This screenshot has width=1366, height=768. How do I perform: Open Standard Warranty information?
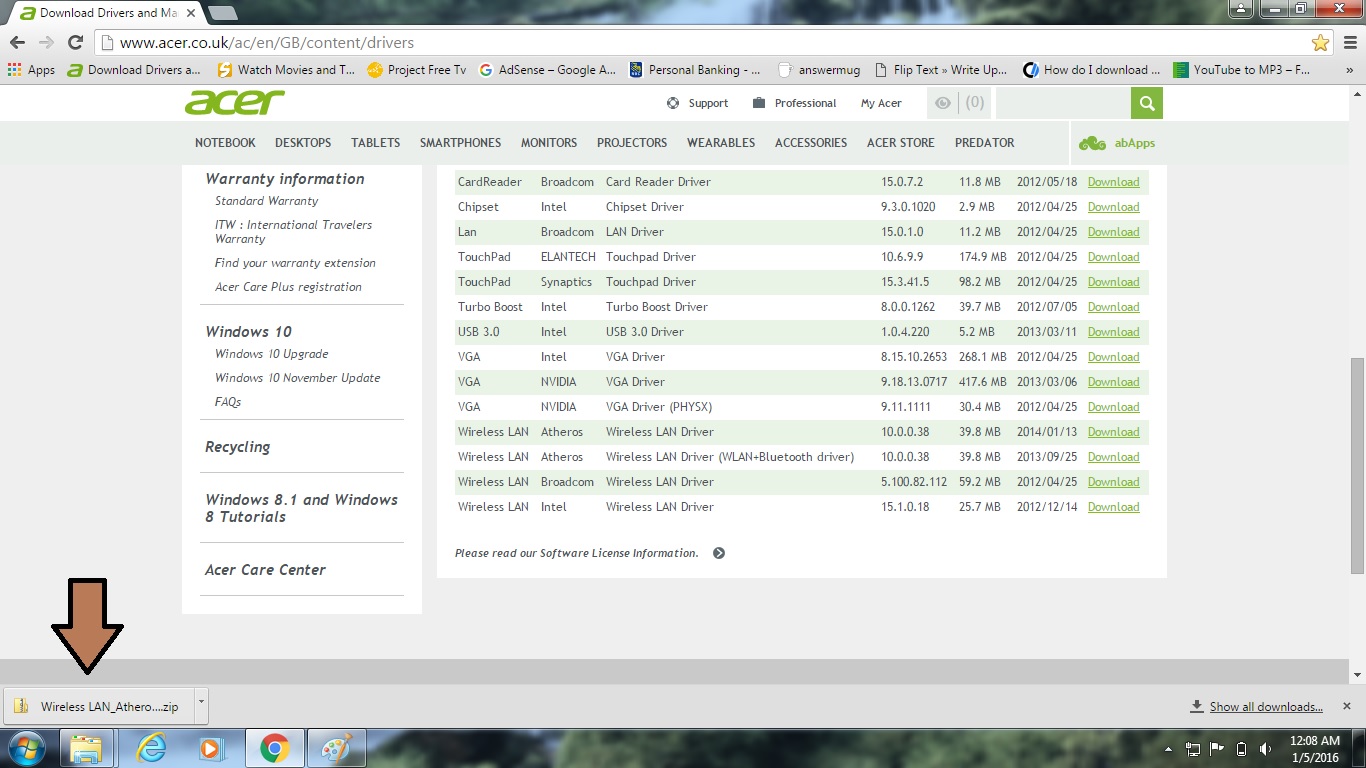click(x=267, y=201)
